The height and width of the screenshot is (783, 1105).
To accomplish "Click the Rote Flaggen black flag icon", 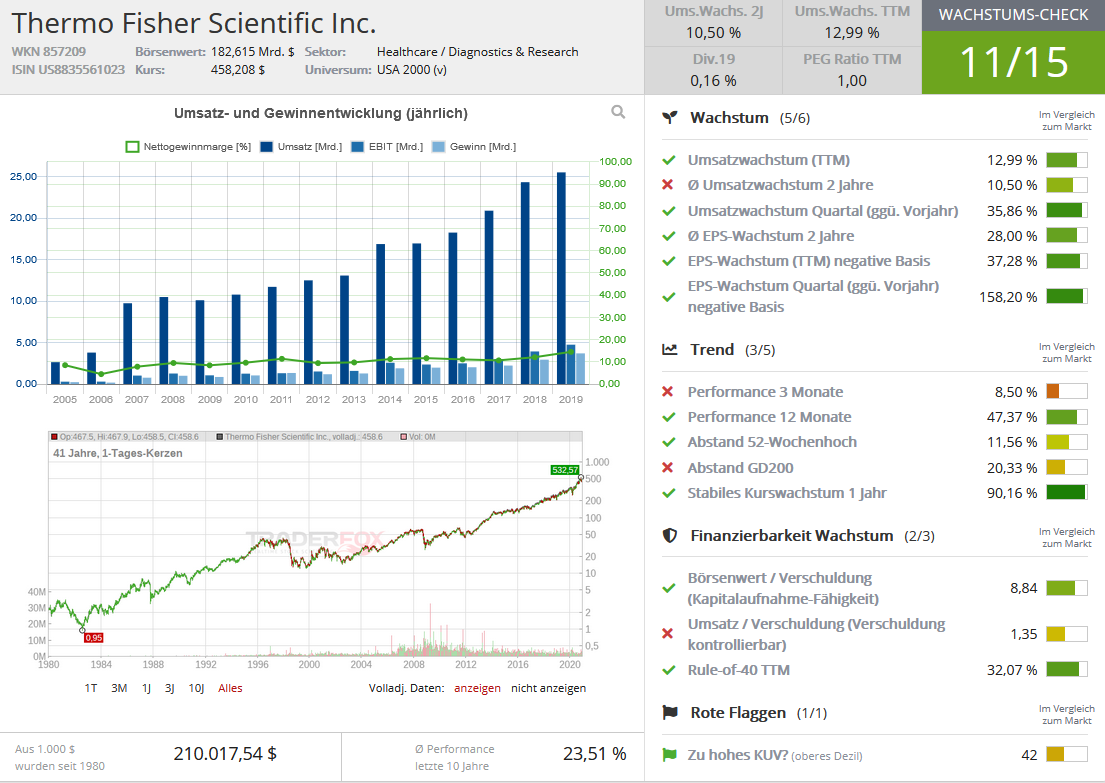I will (x=669, y=713).
